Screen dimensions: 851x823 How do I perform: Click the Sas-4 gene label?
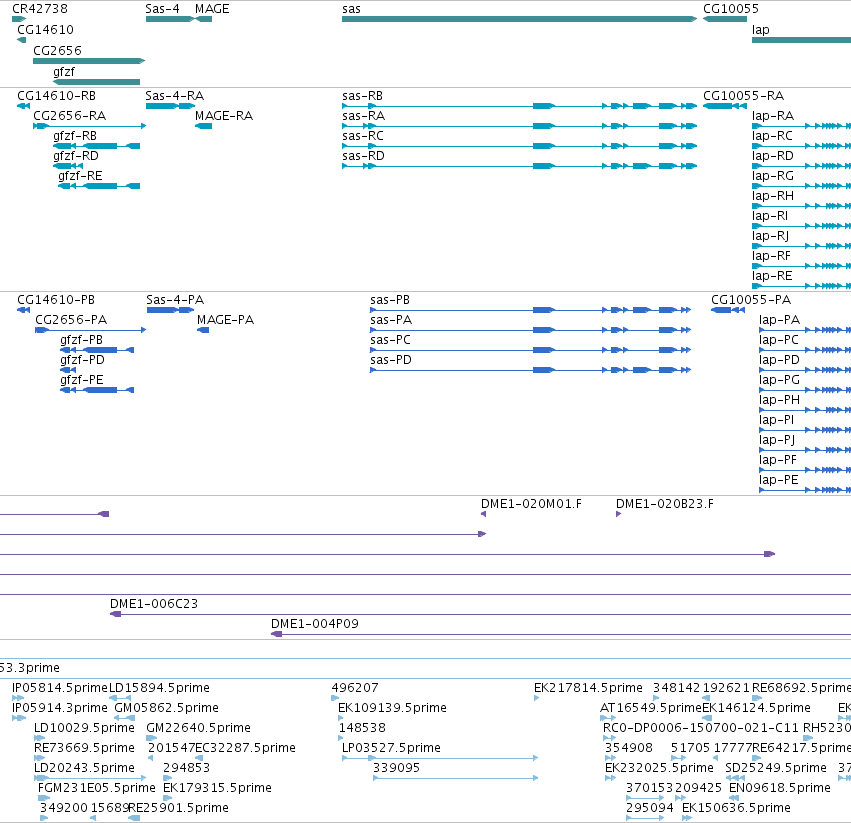pyautogui.click(x=162, y=9)
